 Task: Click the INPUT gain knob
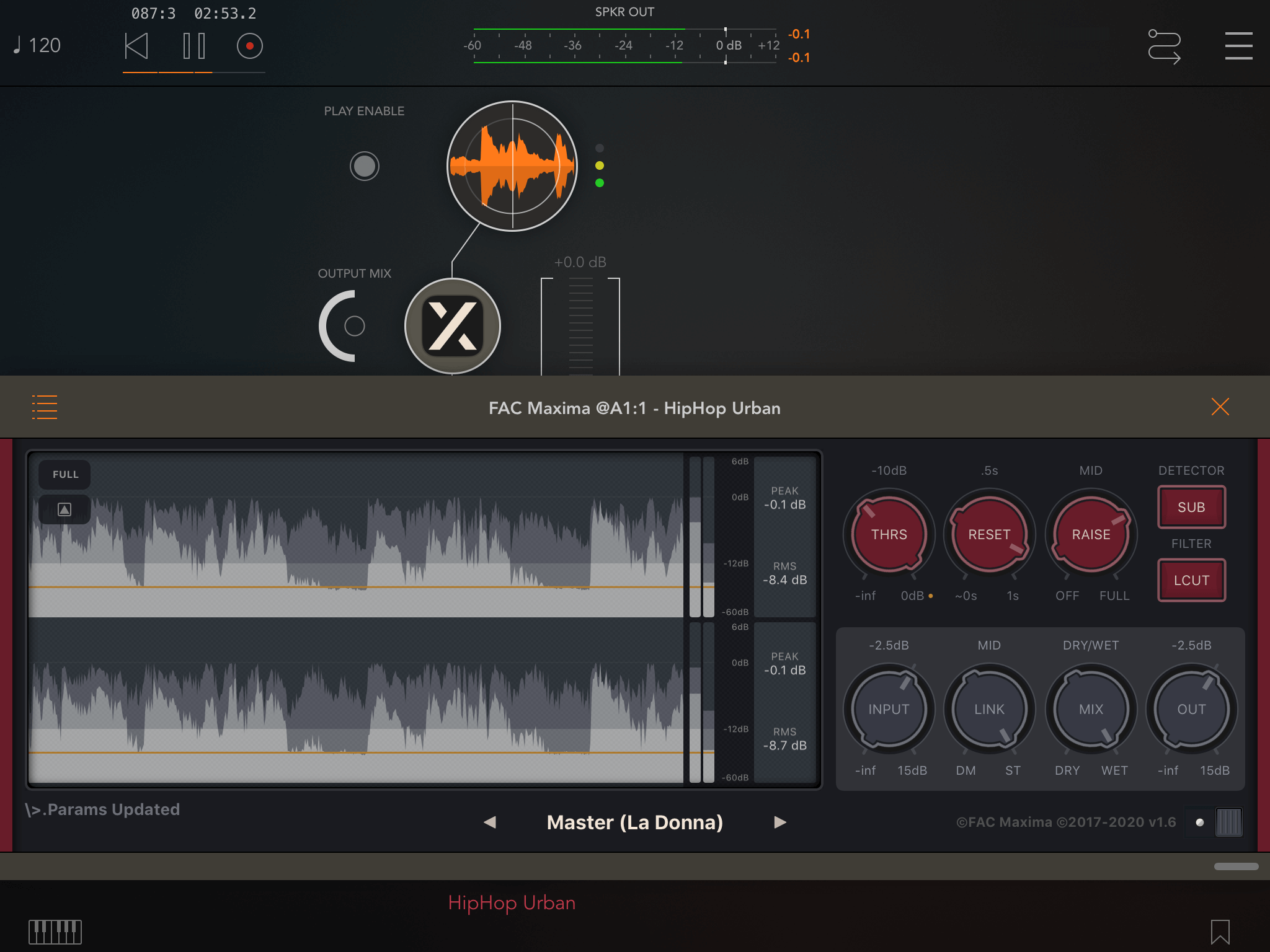889,709
